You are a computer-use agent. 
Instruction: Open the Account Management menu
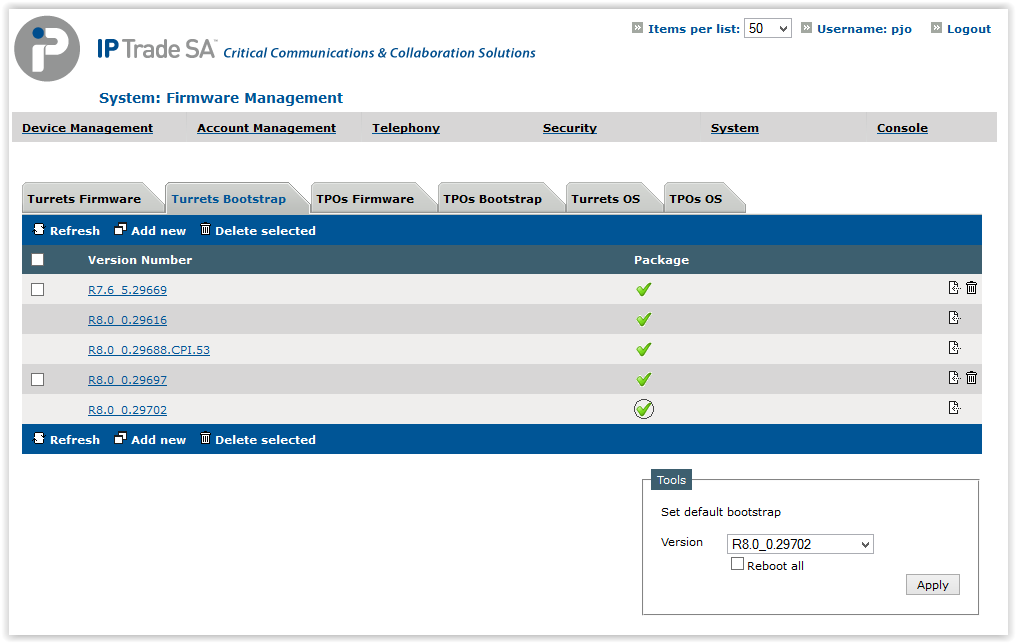(266, 128)
